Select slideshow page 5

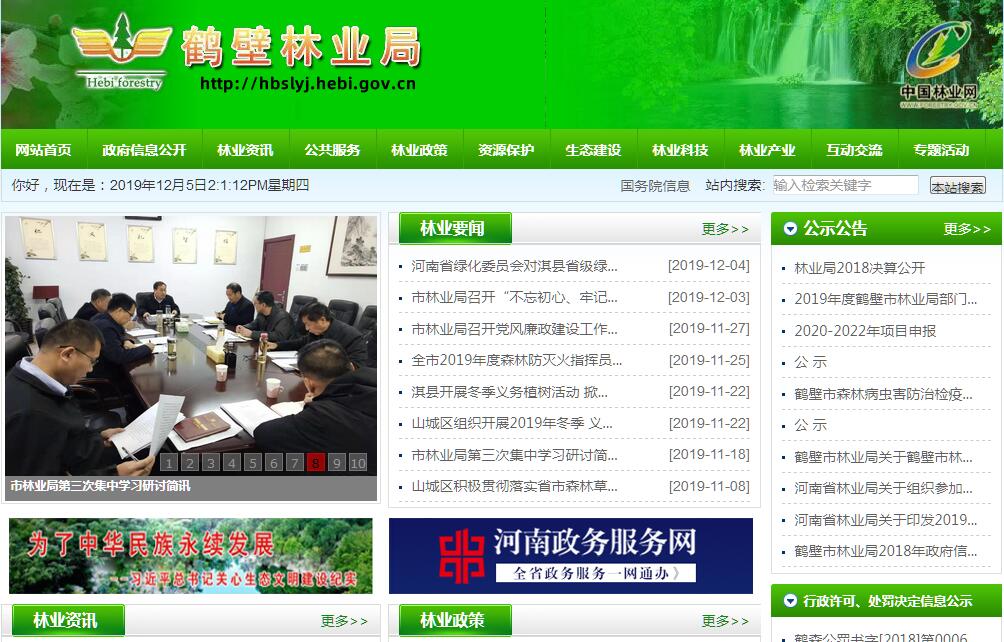coord(253,462)
